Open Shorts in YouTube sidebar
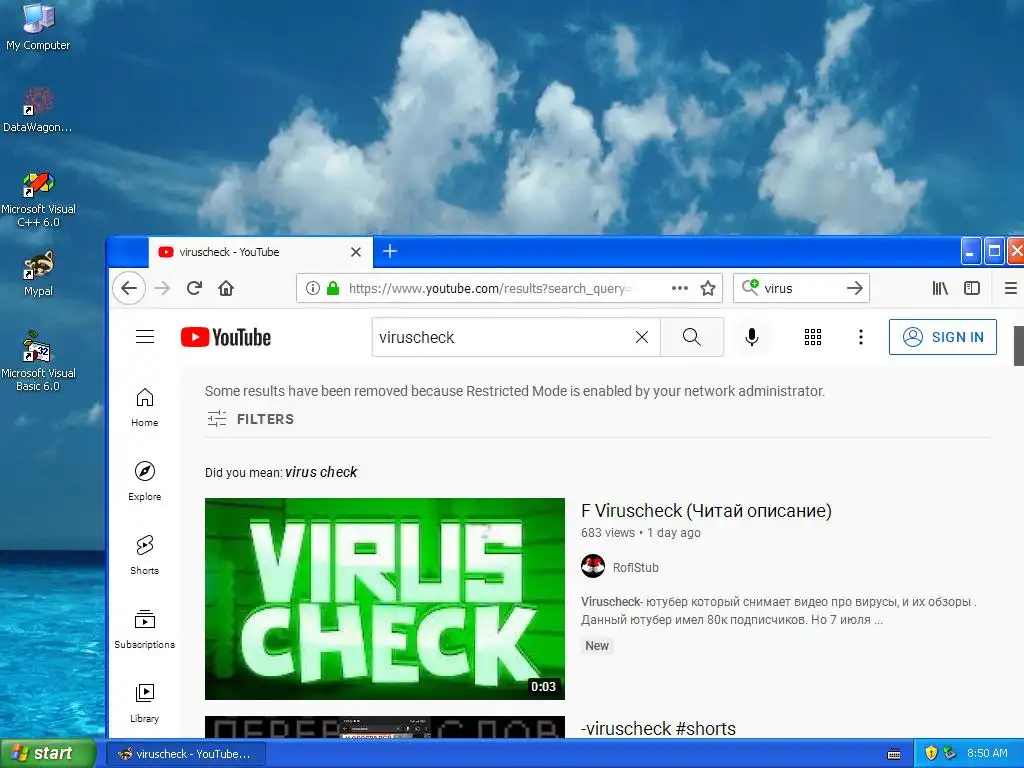 tap(144, 555)
